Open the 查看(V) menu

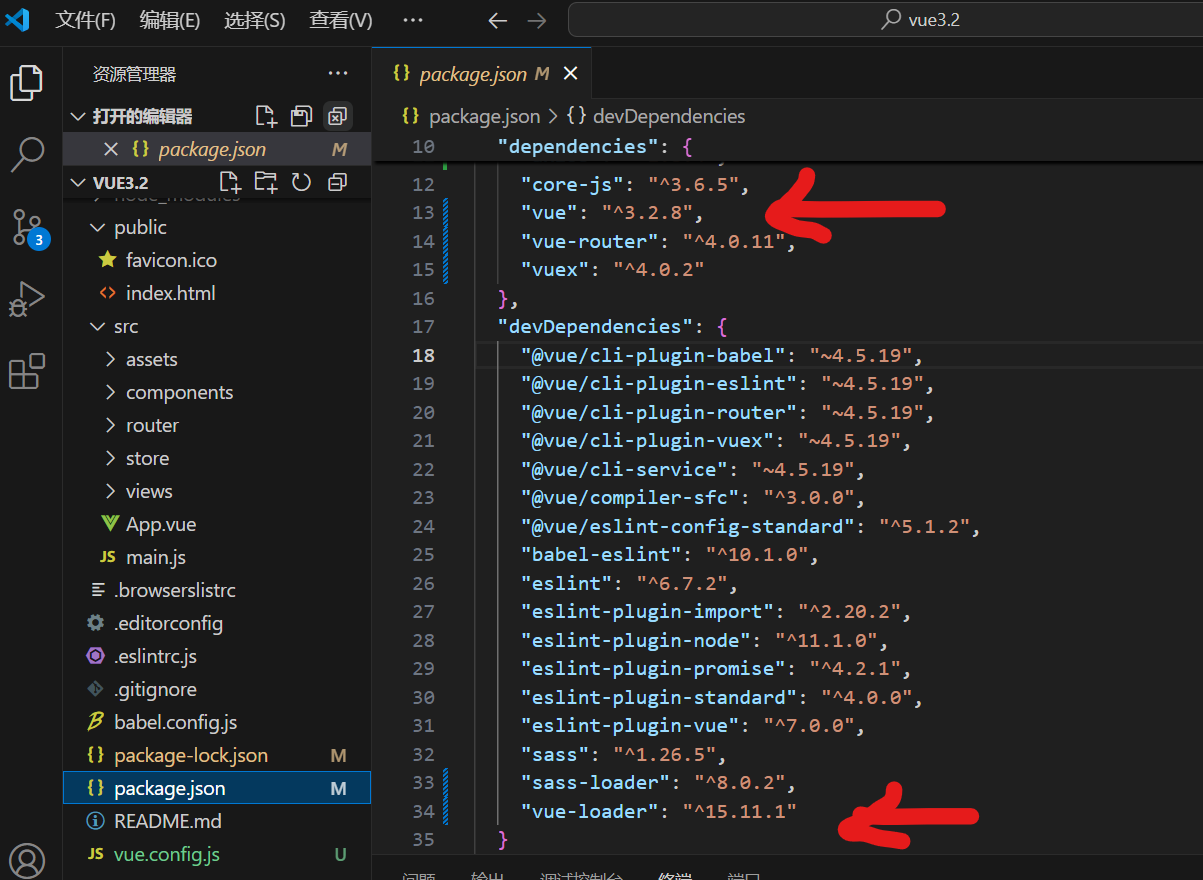341,20
